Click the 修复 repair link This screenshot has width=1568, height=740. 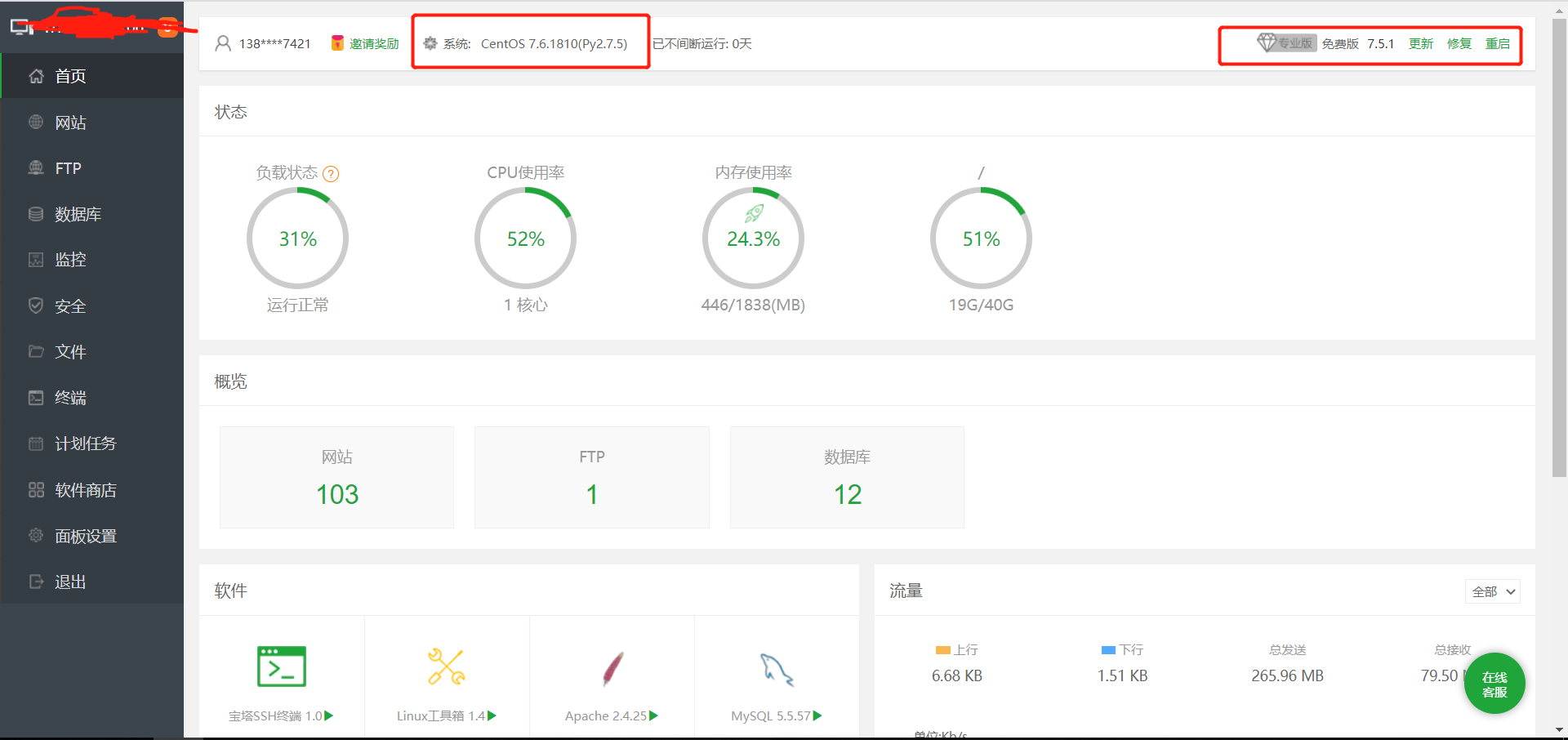coord(1459,43)
